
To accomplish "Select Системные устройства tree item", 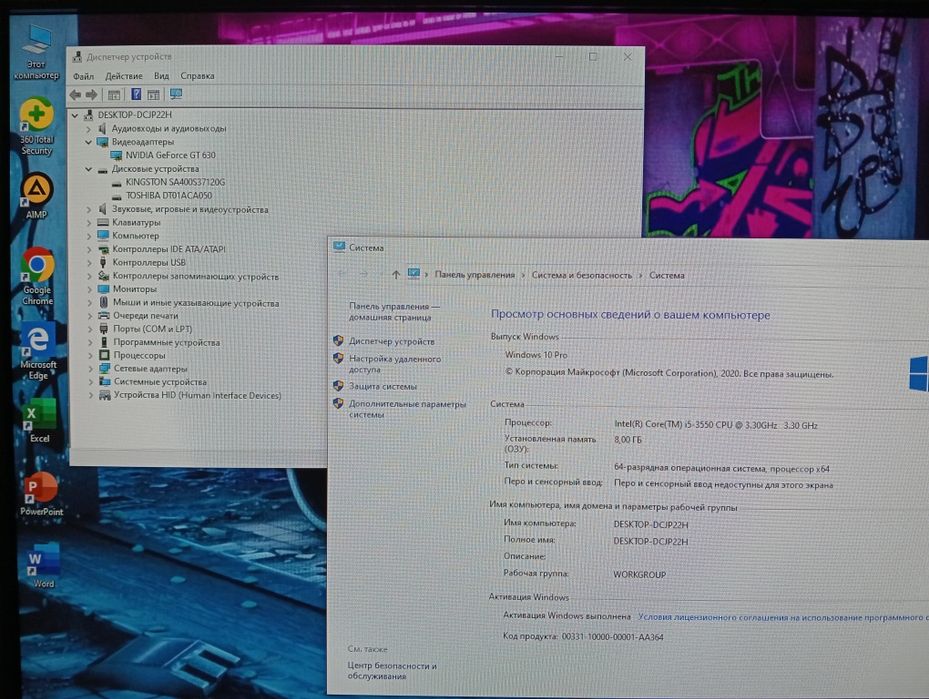I will pyautogui.click(x=160, y=382).
